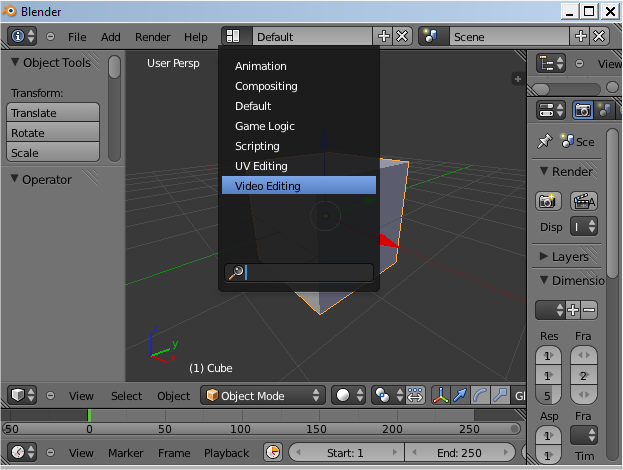This screenshot has width=623, height=470.
Task: Click the Translate button
Action: [53, 112]
